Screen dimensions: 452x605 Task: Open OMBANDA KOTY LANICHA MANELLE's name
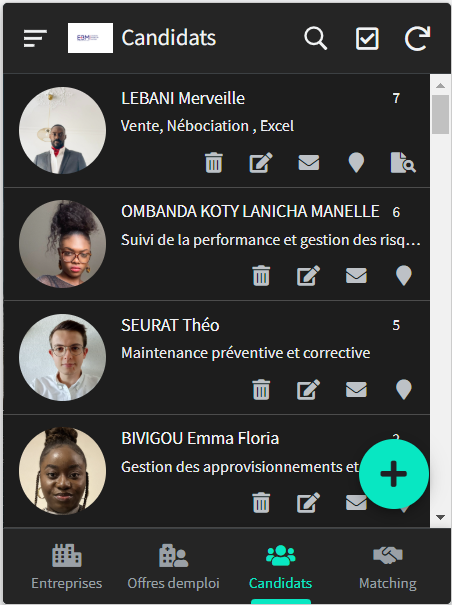250,211
